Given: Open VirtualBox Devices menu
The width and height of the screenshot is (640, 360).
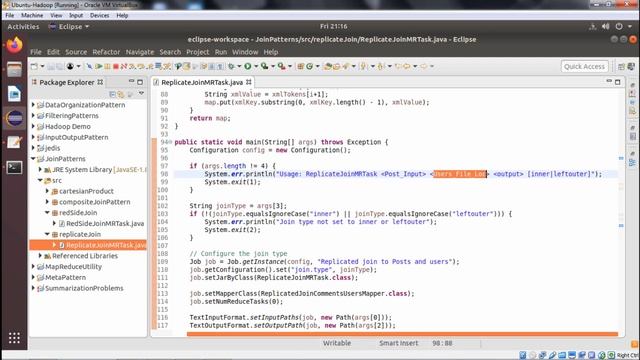Looking at the screenshot, I should 99,16.
